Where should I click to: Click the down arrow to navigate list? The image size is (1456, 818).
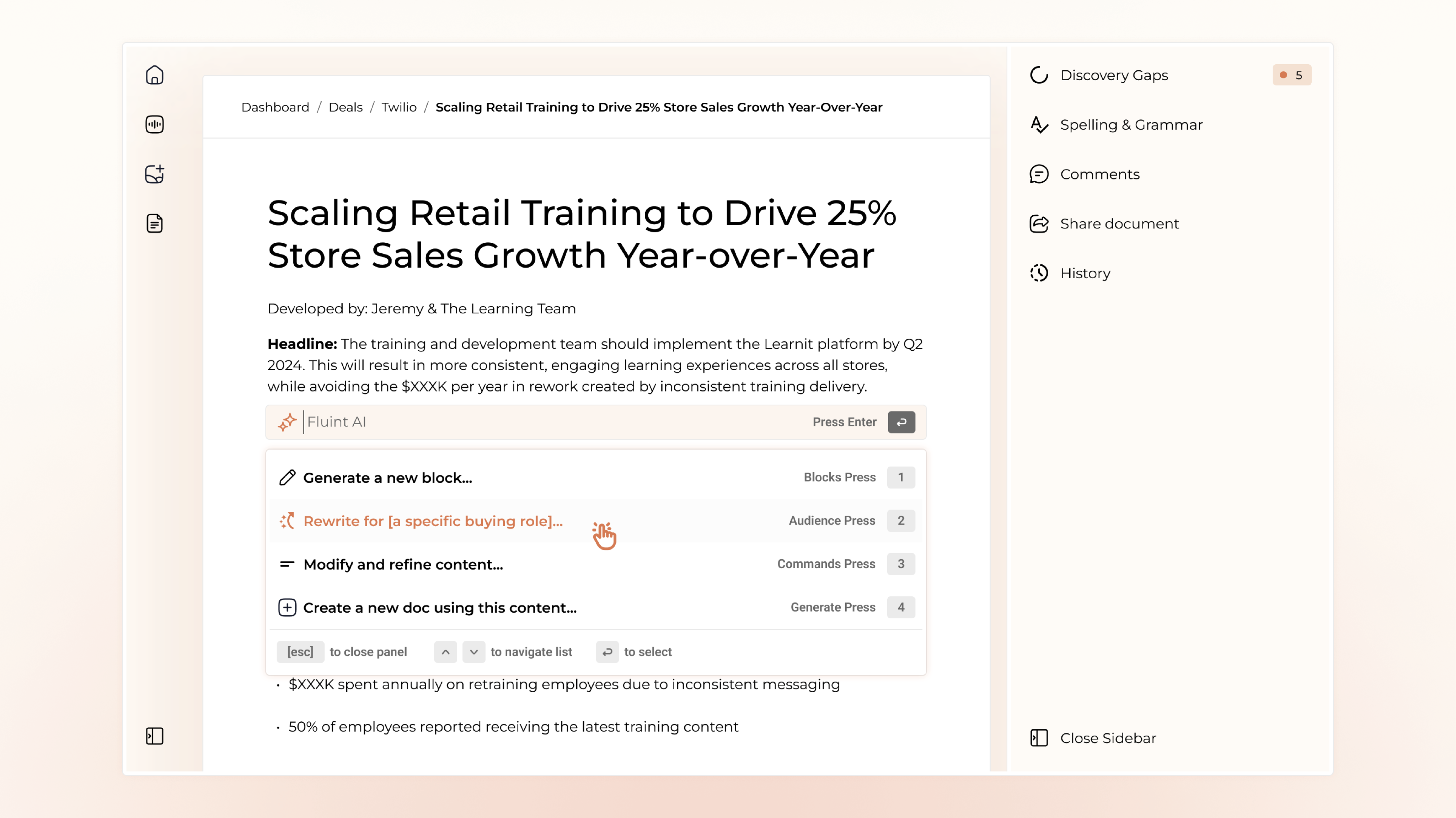click(x=473, y=652)
